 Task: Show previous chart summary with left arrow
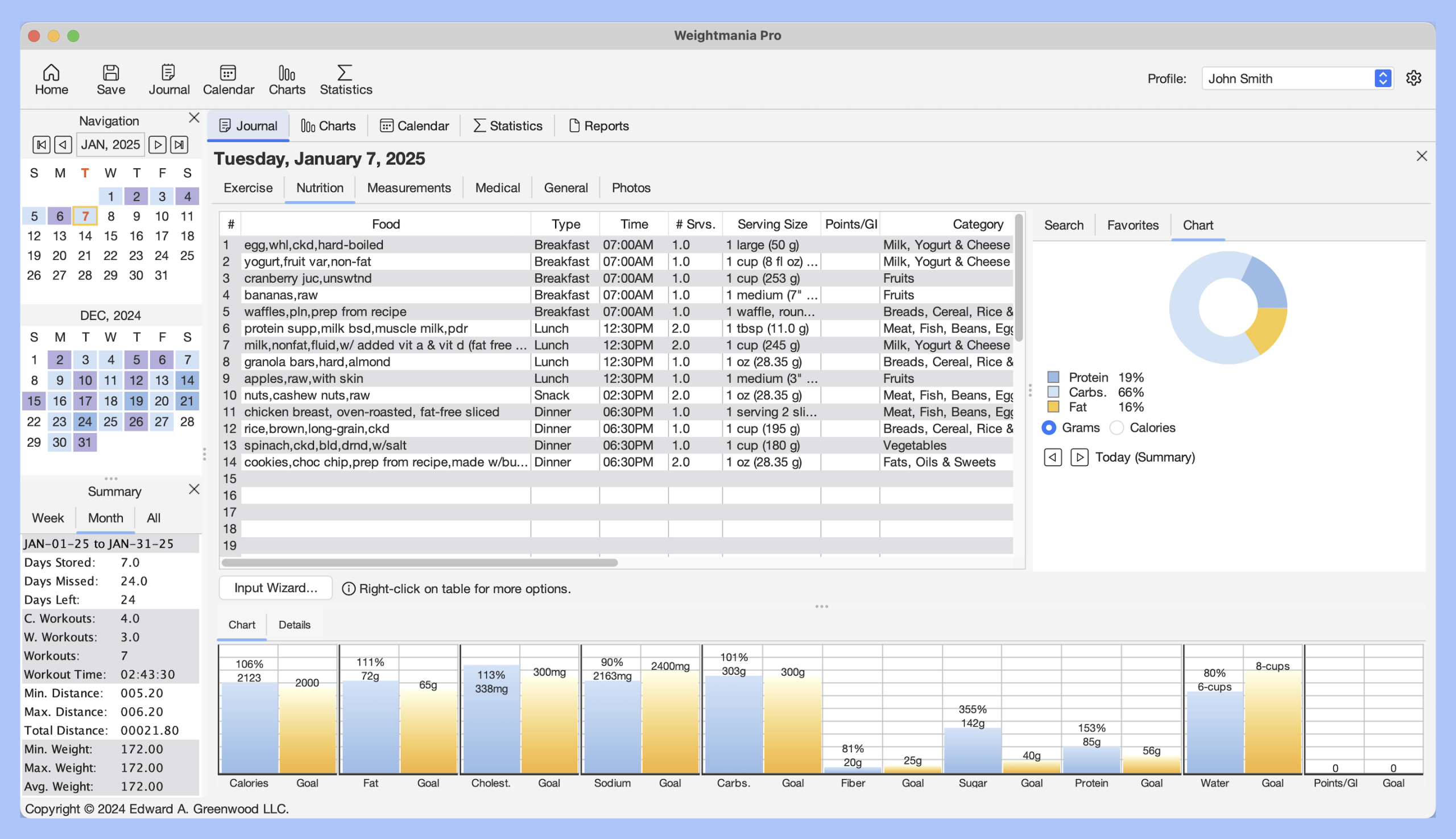click(1052, 457)
